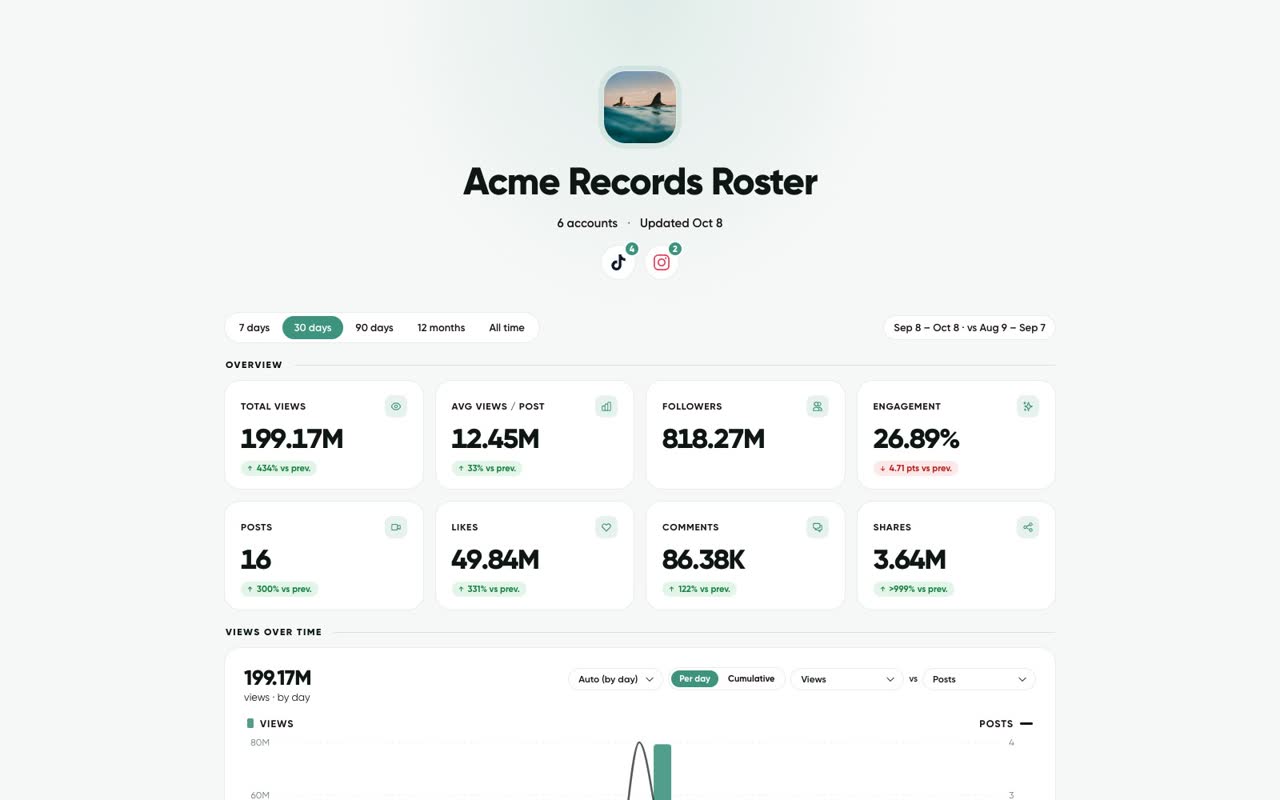Viewport: 1280px width, 800px height.
Task: Click the 3.64M Shares value
Action: click(909, 560)
